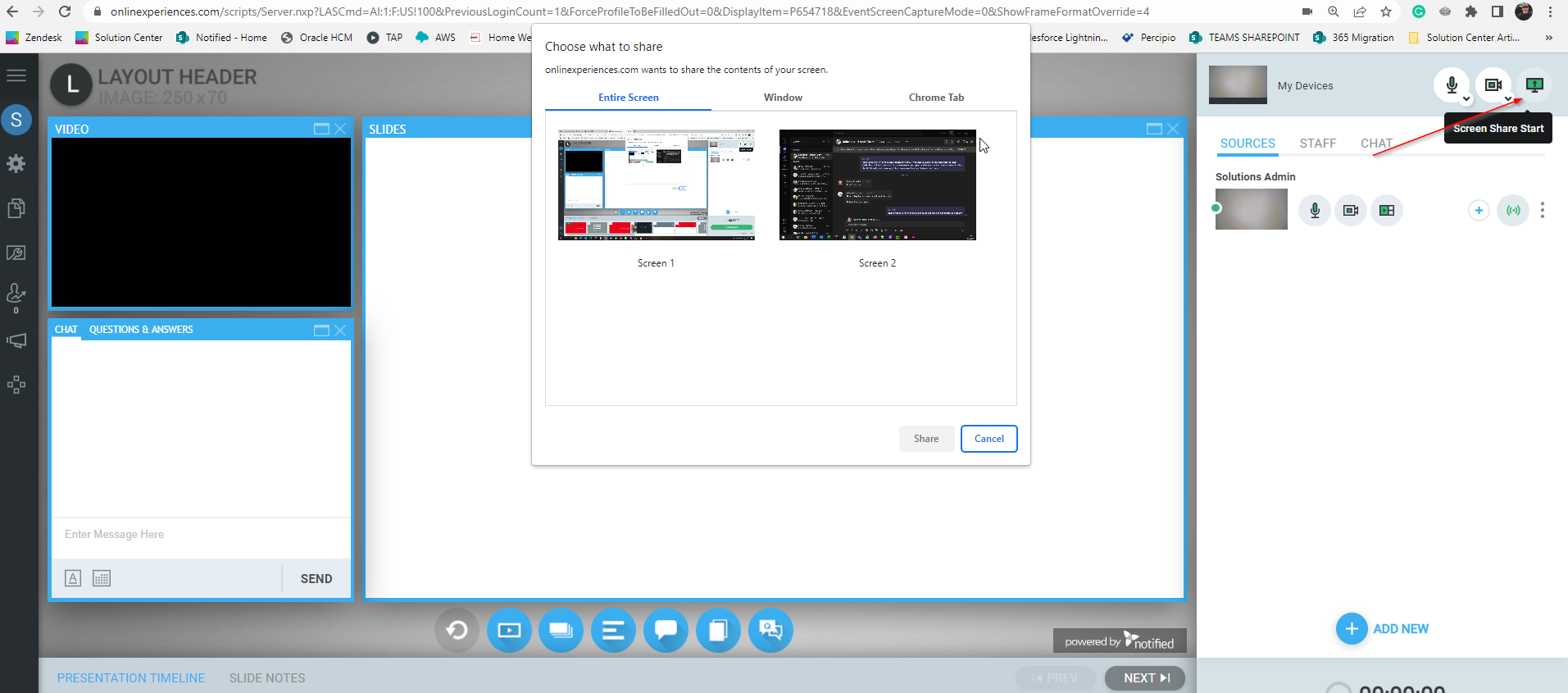Viewport: 1568px width, 693px height.
Task: Click the video panel button in bottom dock
Action: (509, 630)
